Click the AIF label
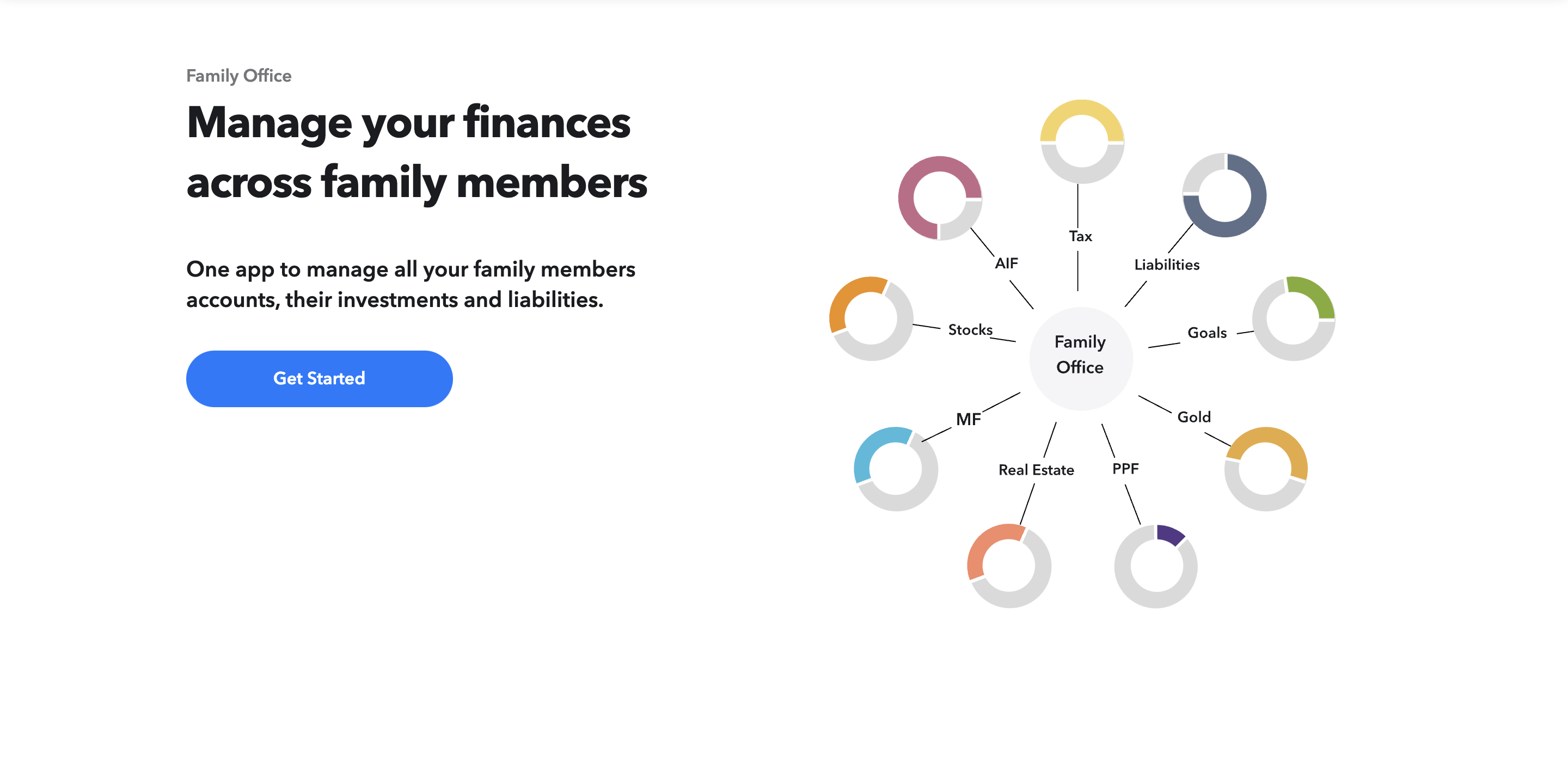 [x=1007, y=263]
